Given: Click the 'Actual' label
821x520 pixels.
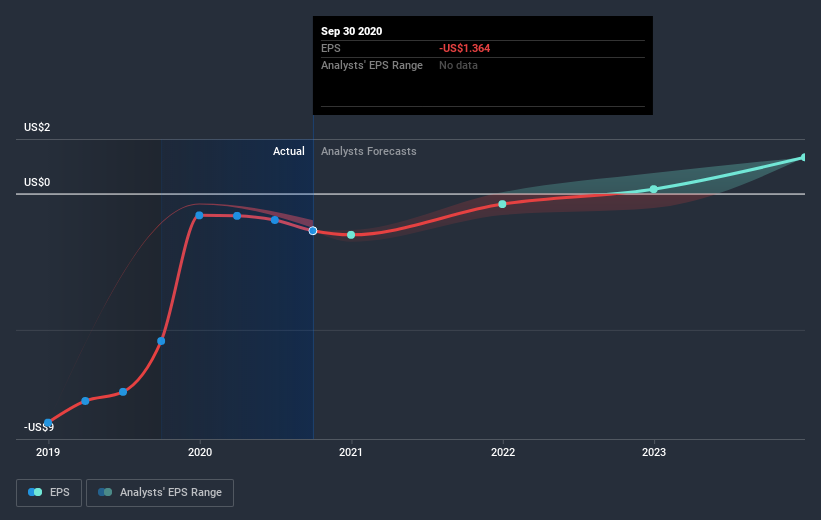Looking at the screenshot, I should (289, 151).
